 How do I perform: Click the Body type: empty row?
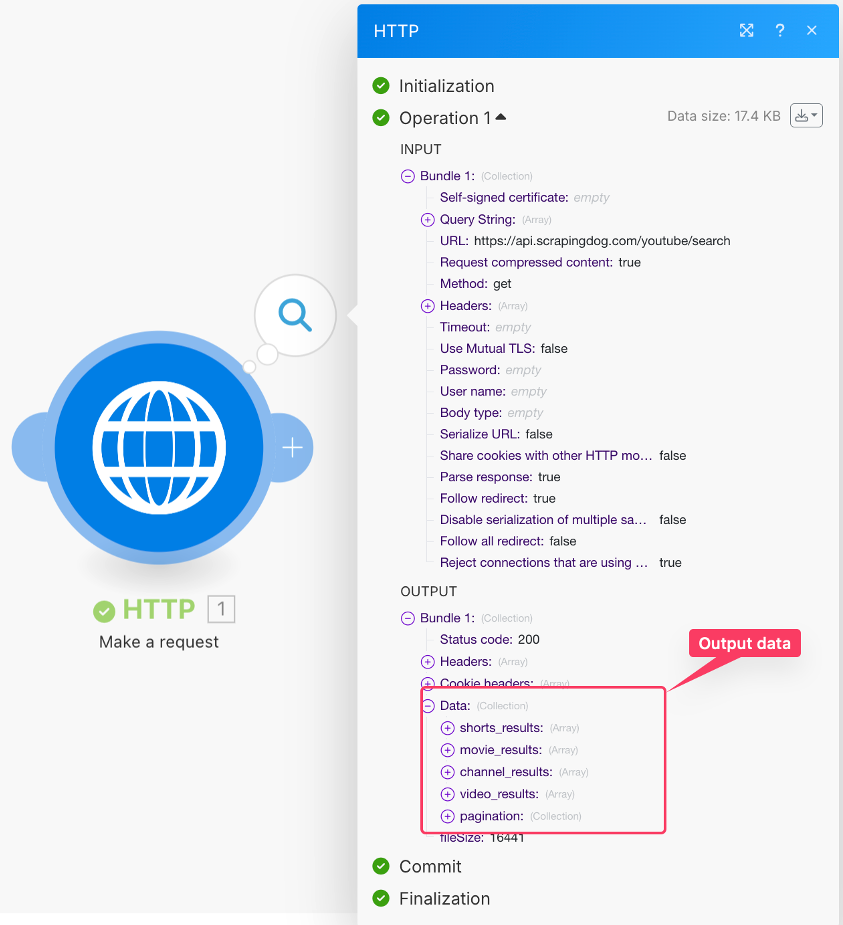491,413
